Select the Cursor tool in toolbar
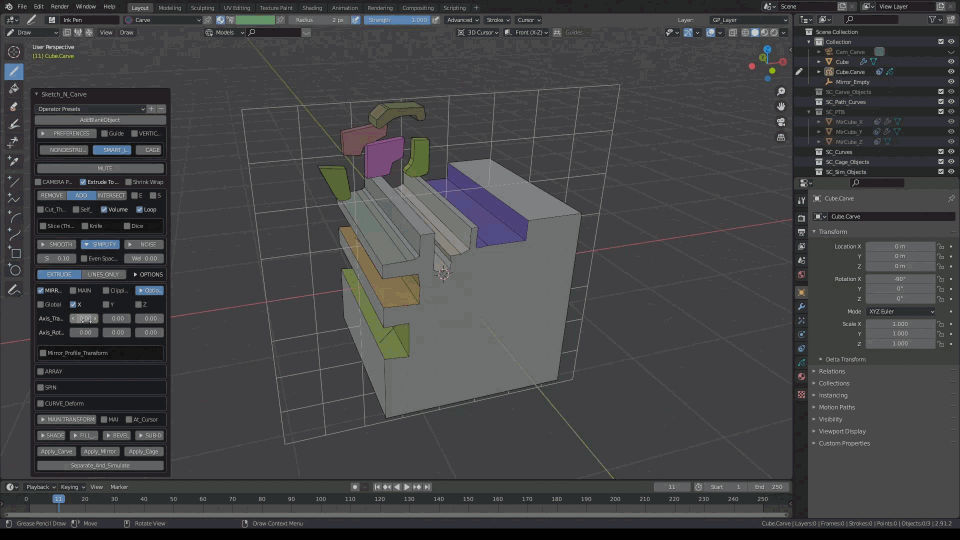The height and width of the screenshot is (540, 960). pyautogui.click(x=14, y=52)
